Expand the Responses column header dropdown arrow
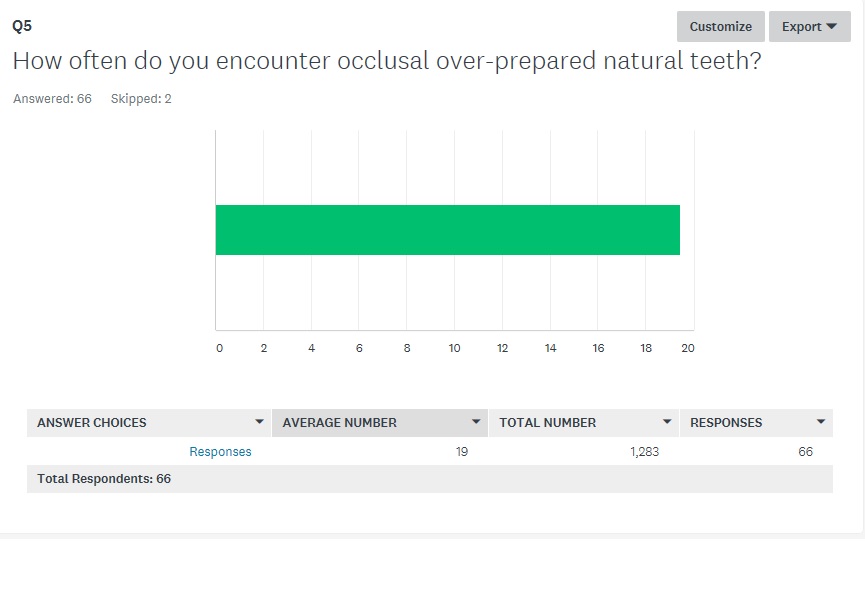The height and width of the screenshot is (614, 865). [x=821, y=423]
